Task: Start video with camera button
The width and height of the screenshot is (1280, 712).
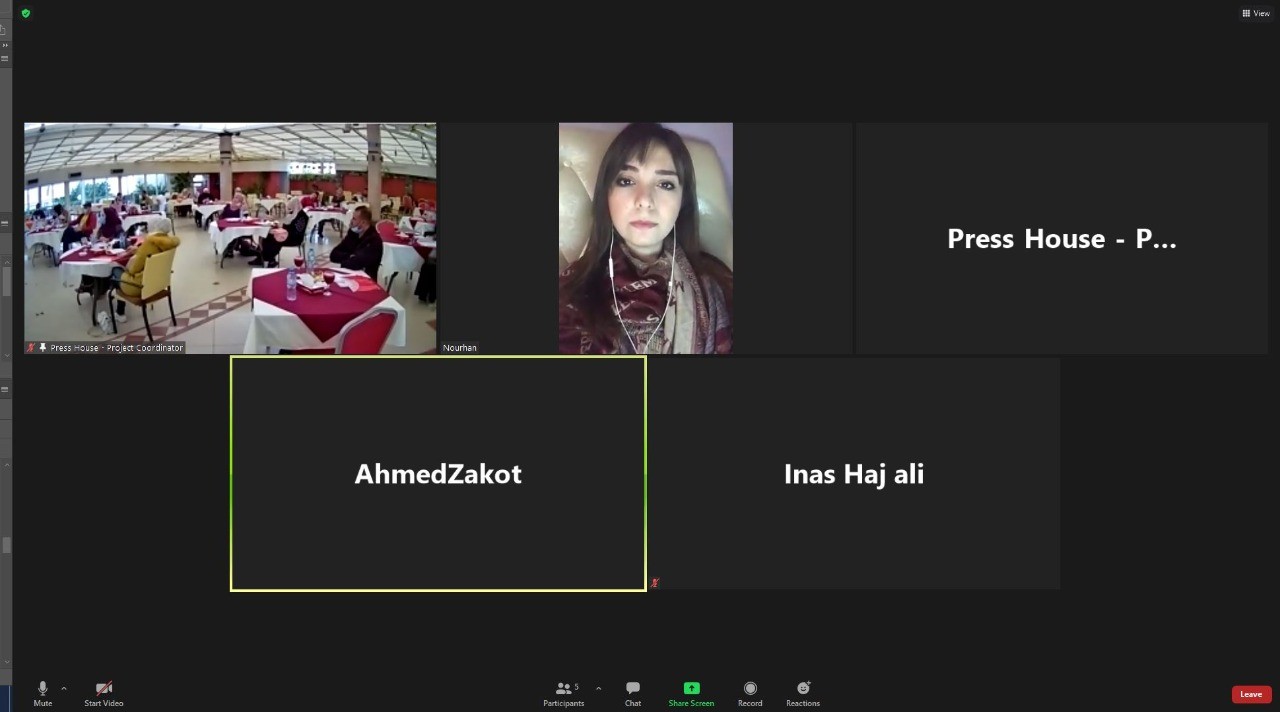Action: [x=103, y=694]
